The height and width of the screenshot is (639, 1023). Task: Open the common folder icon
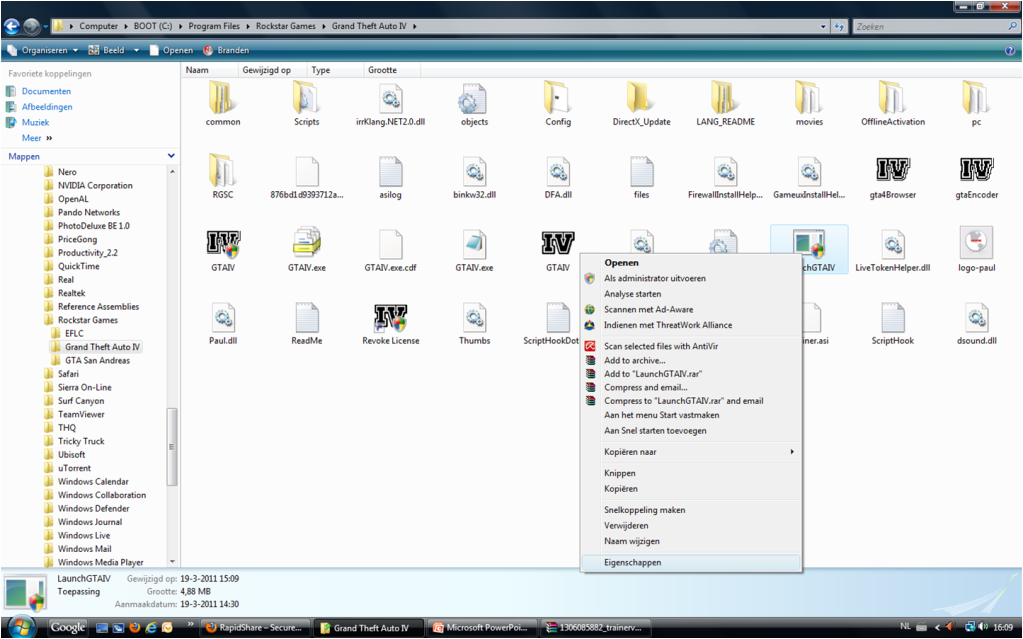[223, 98]
